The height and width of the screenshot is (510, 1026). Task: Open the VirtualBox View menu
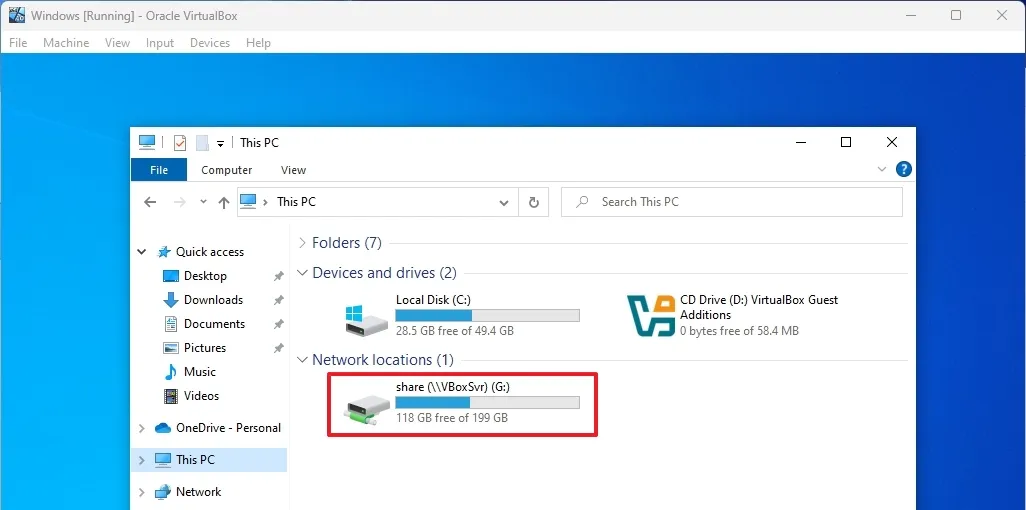[x=117, y=43]
